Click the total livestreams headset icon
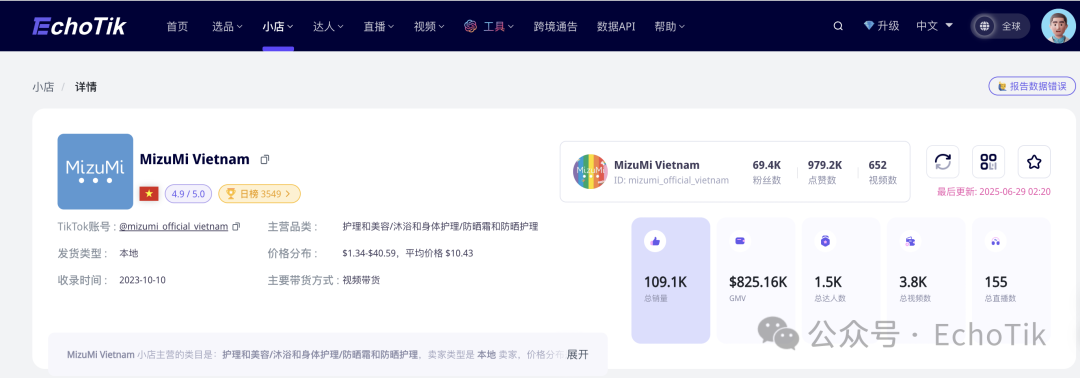 995,241
